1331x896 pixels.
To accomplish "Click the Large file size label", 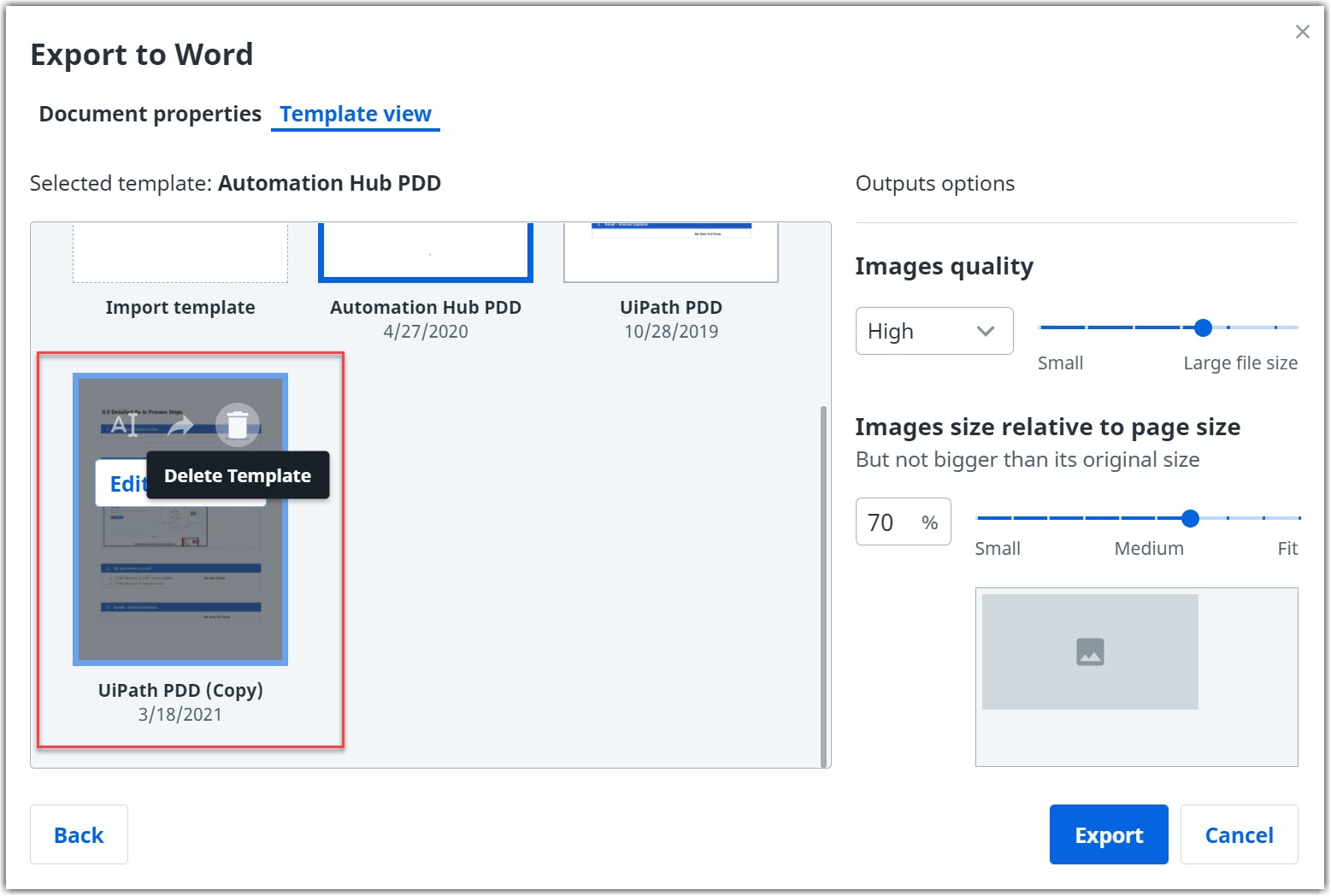I will (x=1240, y=363).
